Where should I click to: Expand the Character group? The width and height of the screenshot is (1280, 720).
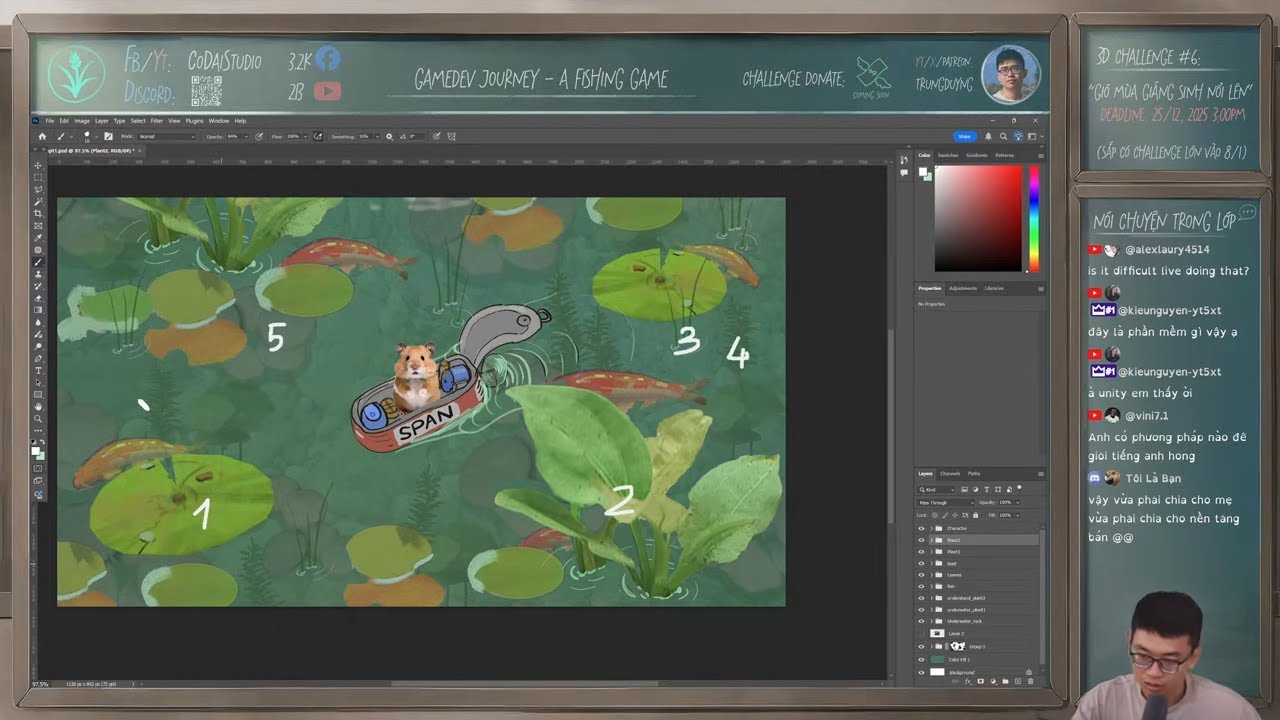(x=931, y=528)
